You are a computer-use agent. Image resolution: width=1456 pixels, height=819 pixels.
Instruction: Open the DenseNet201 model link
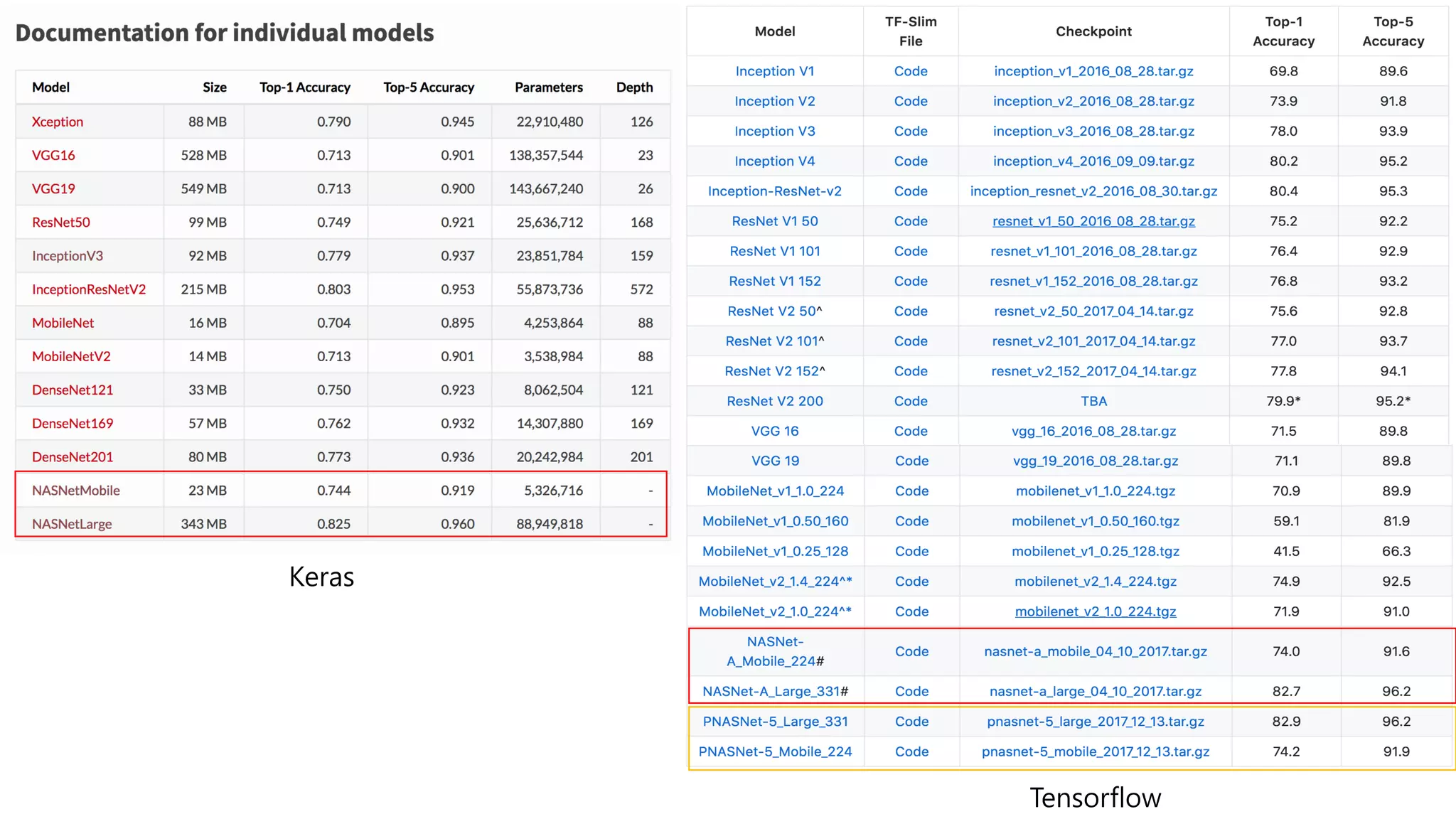click(73, 456)
